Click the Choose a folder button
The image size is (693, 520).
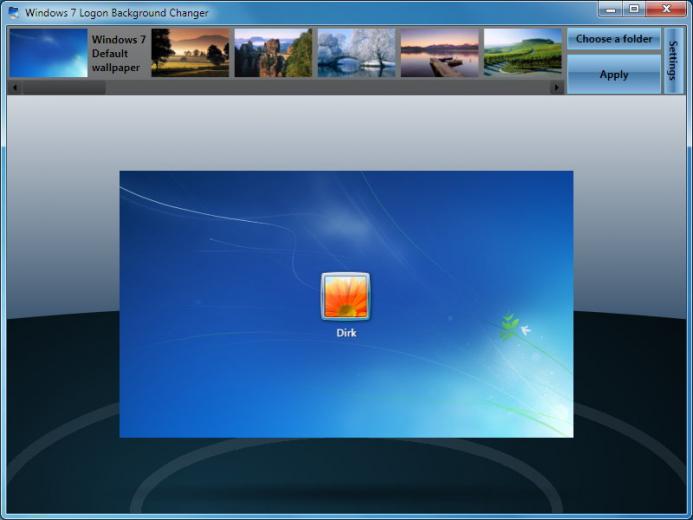pos(614,39)
